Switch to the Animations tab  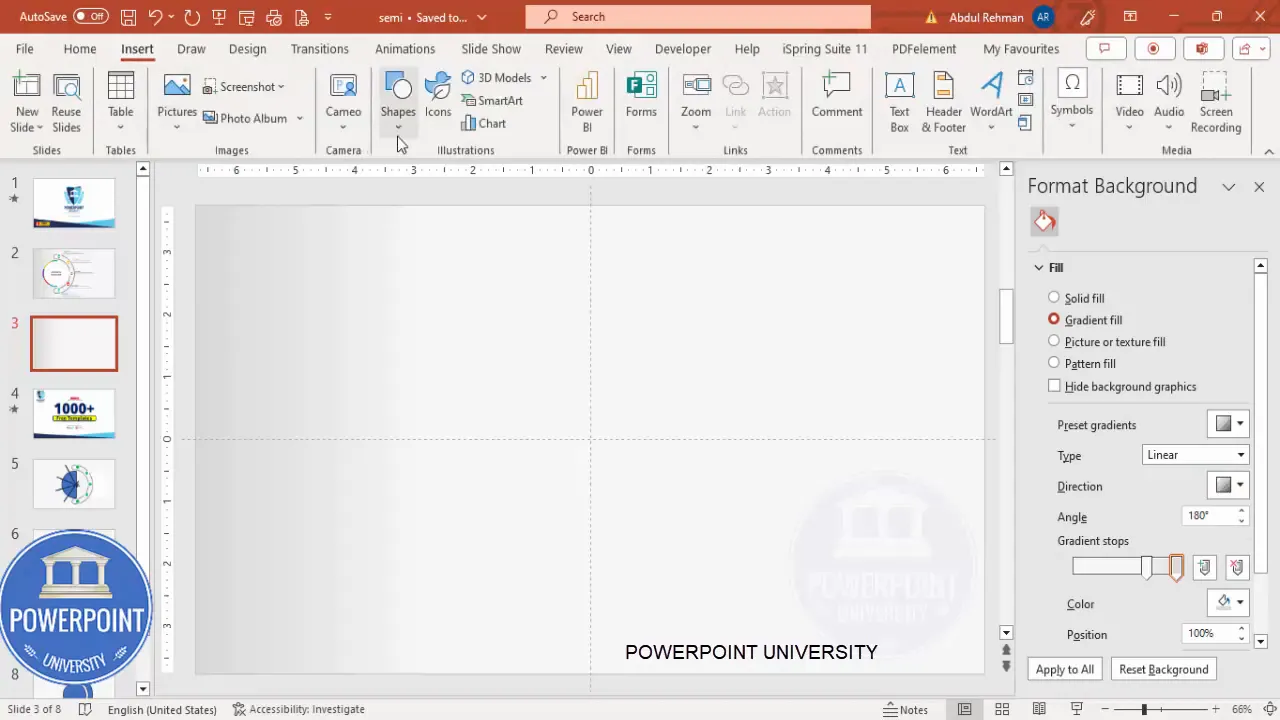pyautogui.click(x=405, y=48)
